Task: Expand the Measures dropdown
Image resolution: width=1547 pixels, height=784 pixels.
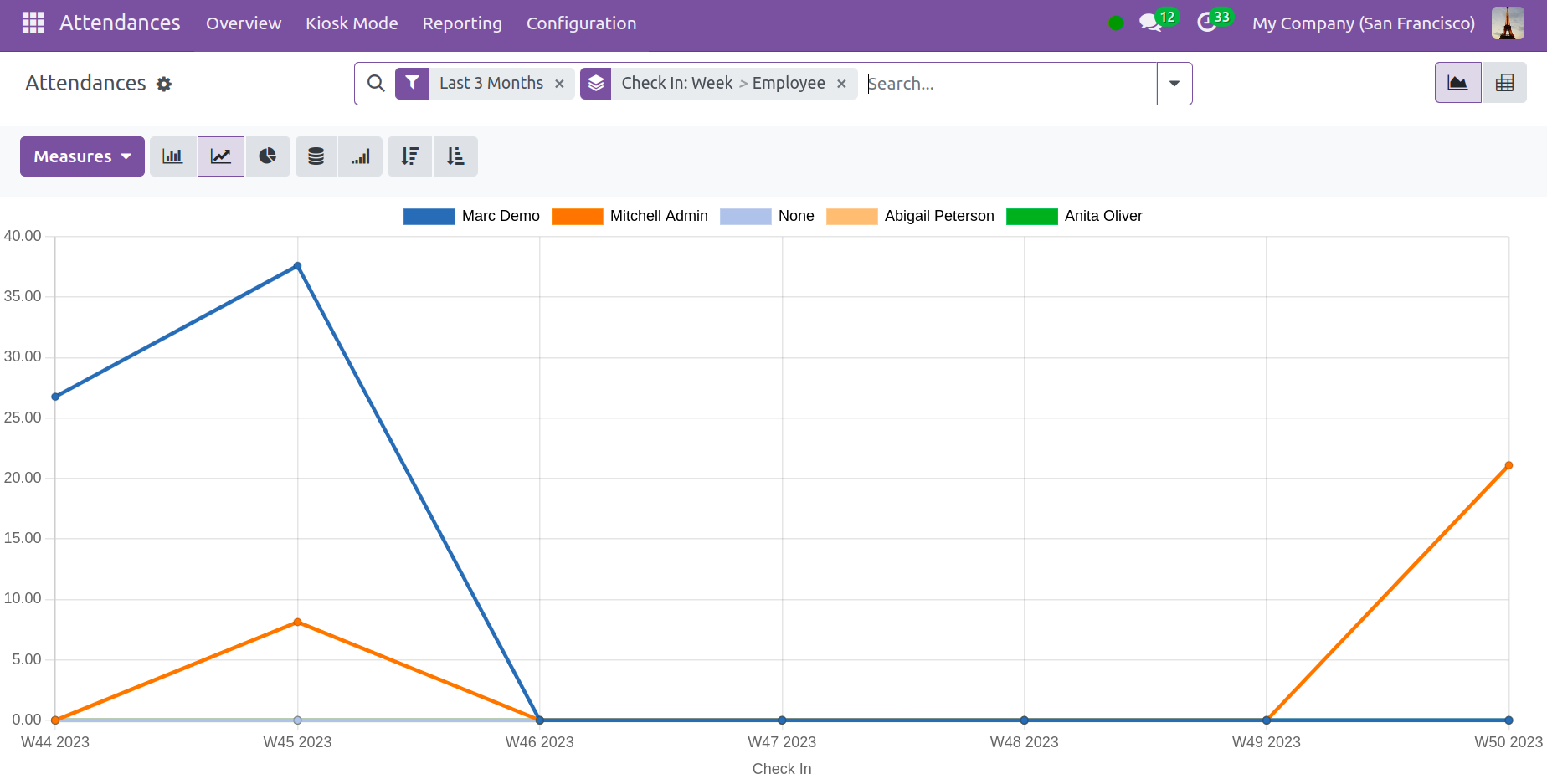Action: point(82,156)
